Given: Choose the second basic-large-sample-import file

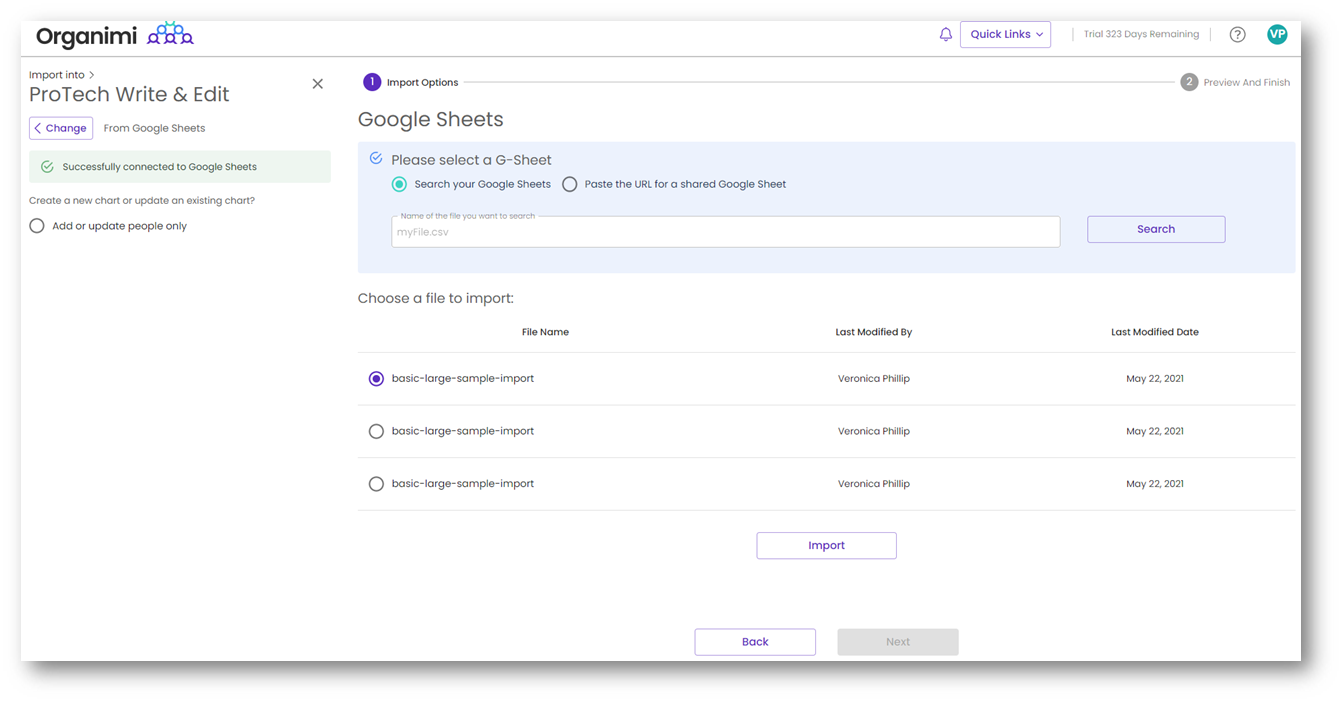Looking at the screenshot, I should point(376,431).
